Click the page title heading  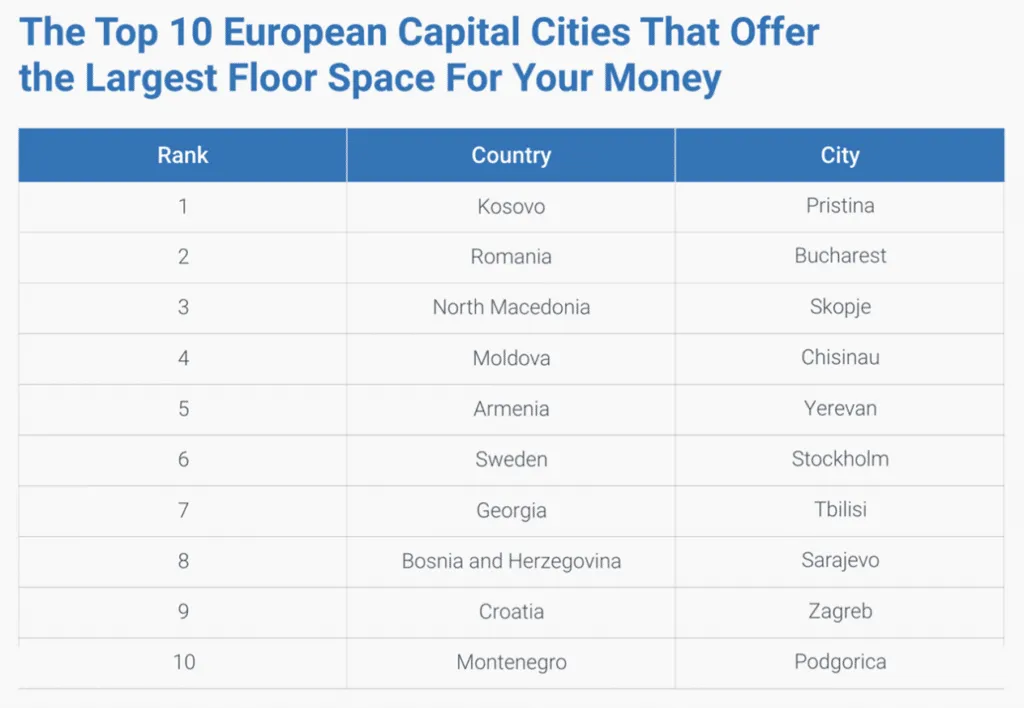click(x=419, y=55)
